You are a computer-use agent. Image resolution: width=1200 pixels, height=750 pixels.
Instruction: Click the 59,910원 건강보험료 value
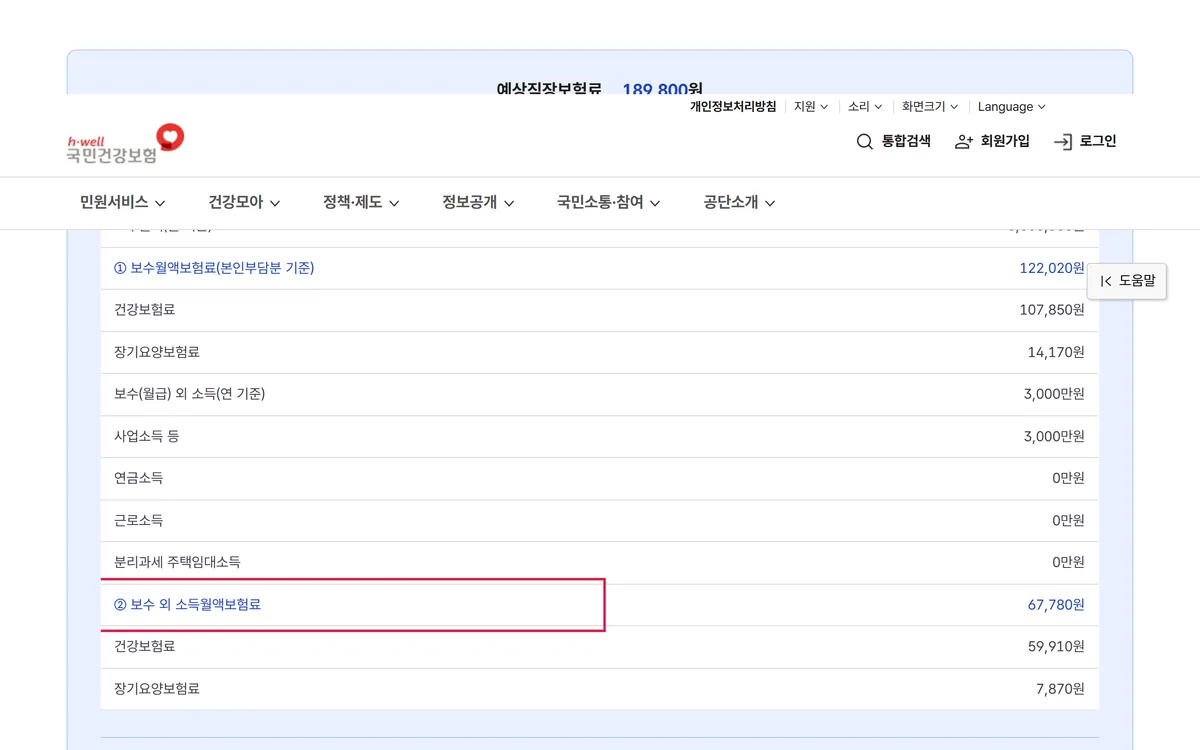tap(1056, 646)
